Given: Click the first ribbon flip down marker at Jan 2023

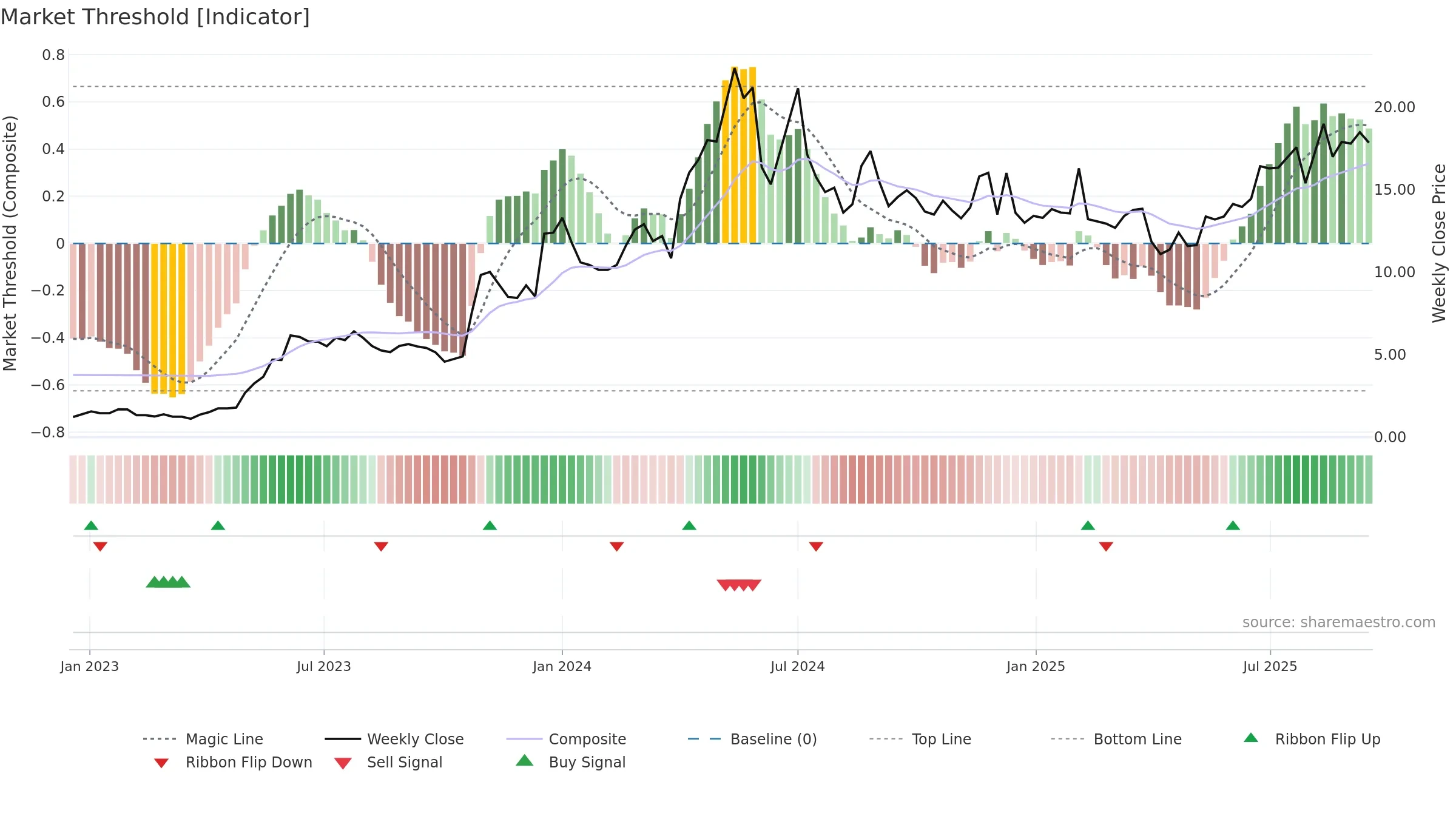Looking at the screenshot, I should pos(100,546).
